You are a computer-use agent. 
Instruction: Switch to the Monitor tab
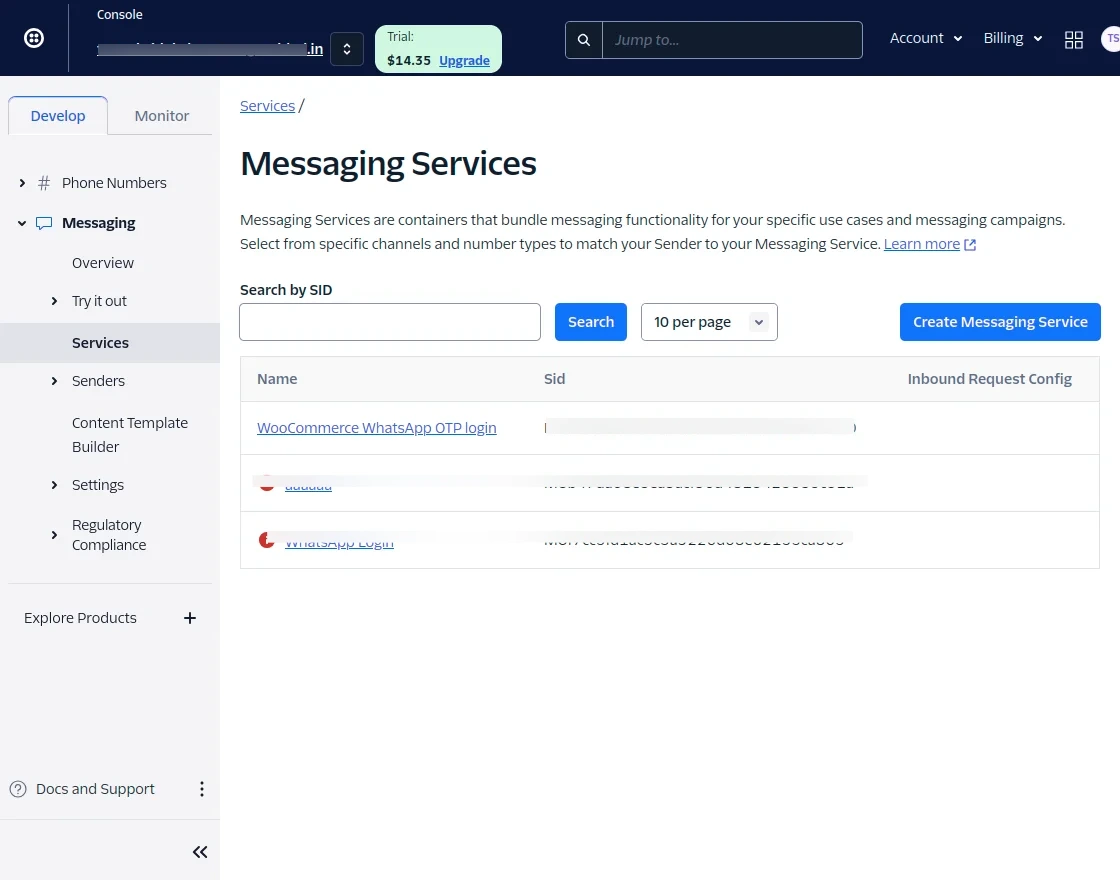pos(161,115)
